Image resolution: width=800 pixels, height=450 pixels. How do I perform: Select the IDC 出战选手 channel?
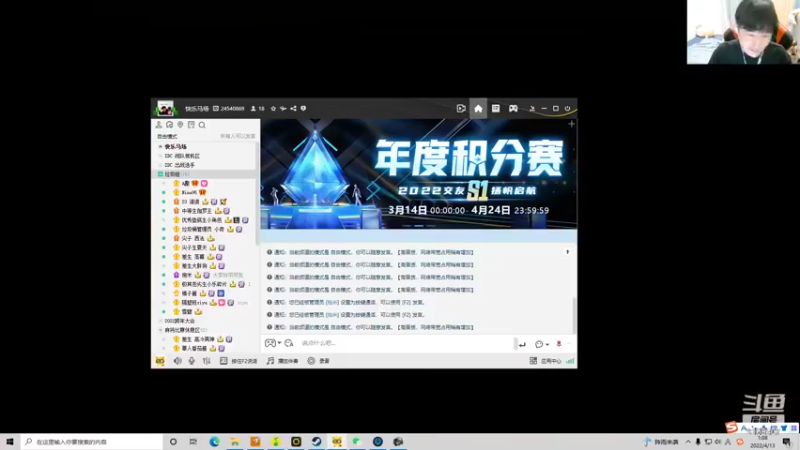pos(180,165)
